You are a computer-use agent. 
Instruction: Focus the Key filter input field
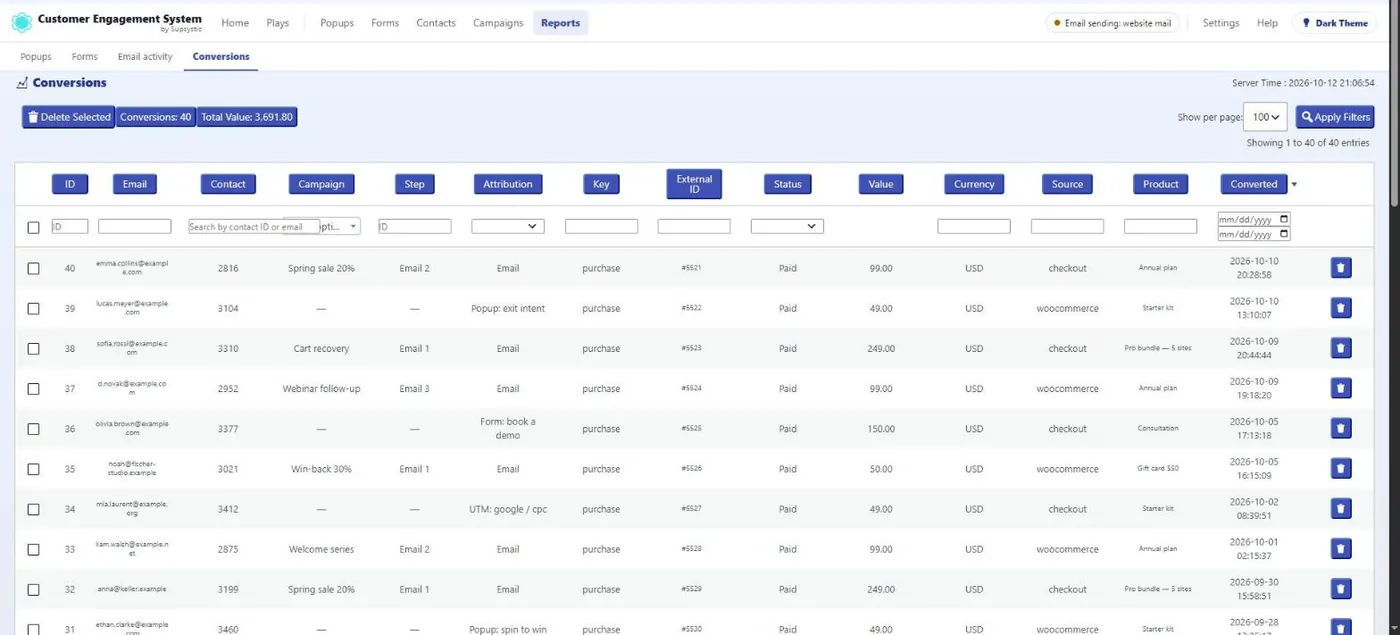[x=601, y=227]
